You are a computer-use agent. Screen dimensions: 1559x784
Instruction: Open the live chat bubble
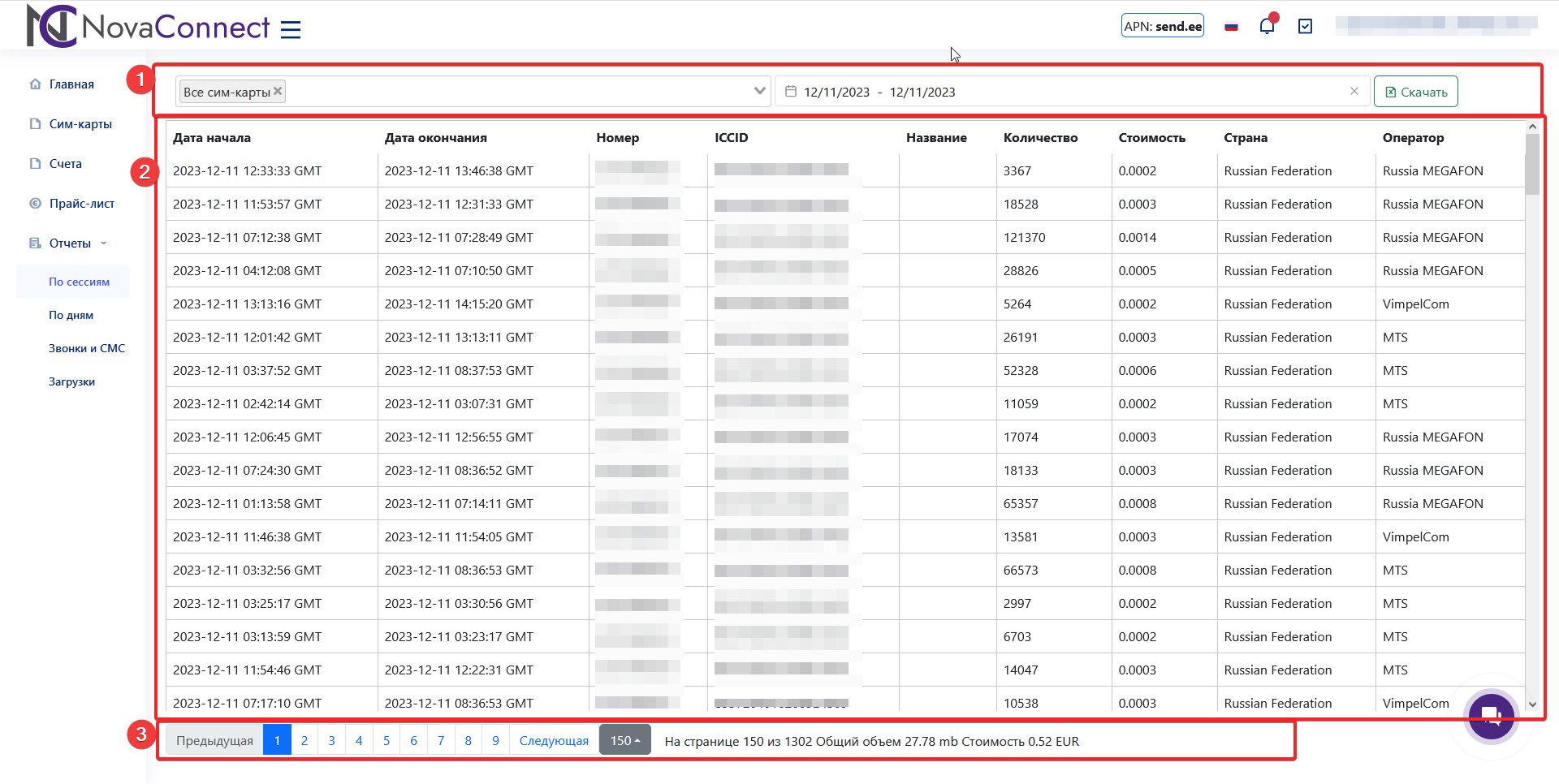click(1490, 716)
